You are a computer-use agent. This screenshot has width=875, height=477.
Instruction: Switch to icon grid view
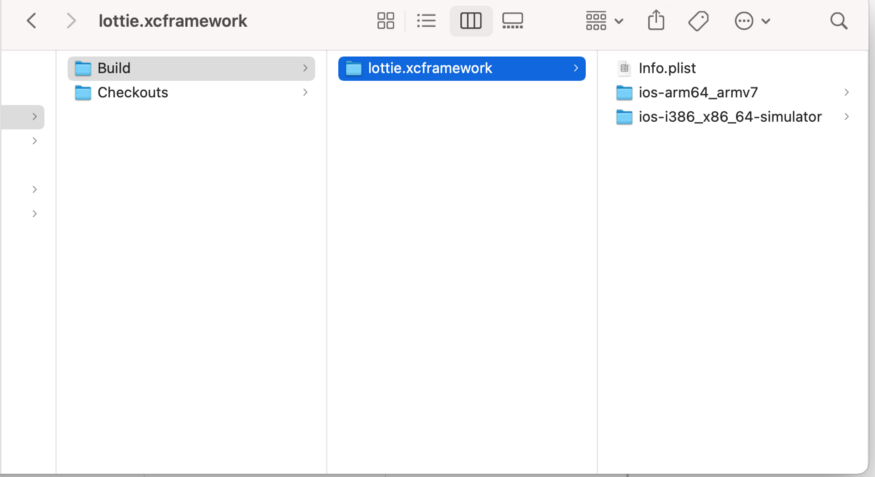pyautogui.click(x=386, y=21)
